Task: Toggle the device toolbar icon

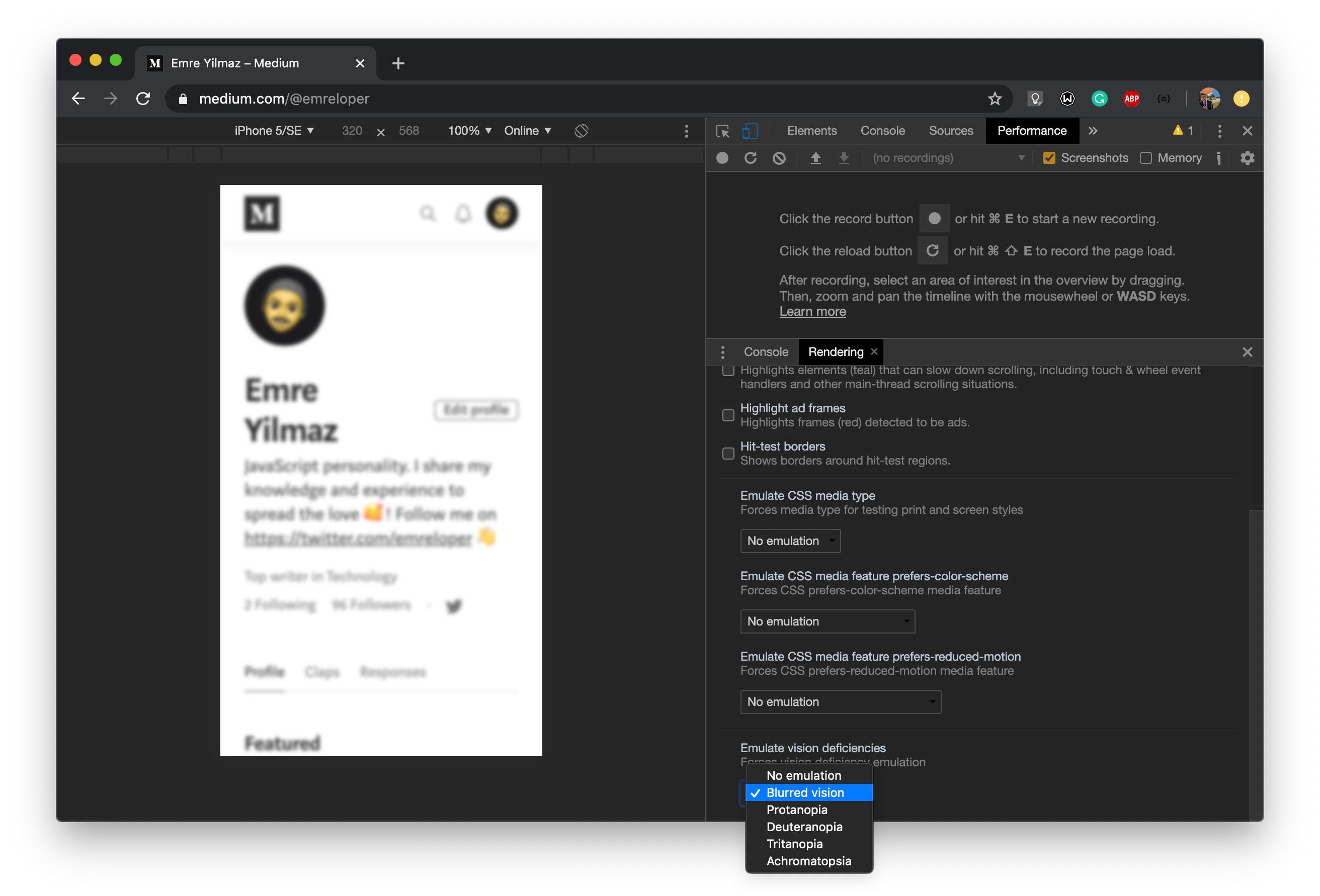Action: [x=750, y=131]
